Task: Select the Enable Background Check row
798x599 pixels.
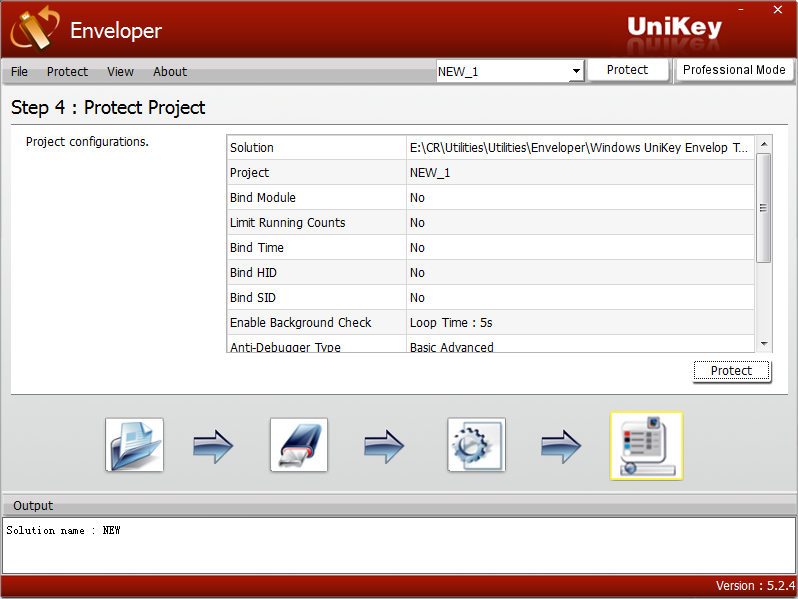Action: point(491,322)
